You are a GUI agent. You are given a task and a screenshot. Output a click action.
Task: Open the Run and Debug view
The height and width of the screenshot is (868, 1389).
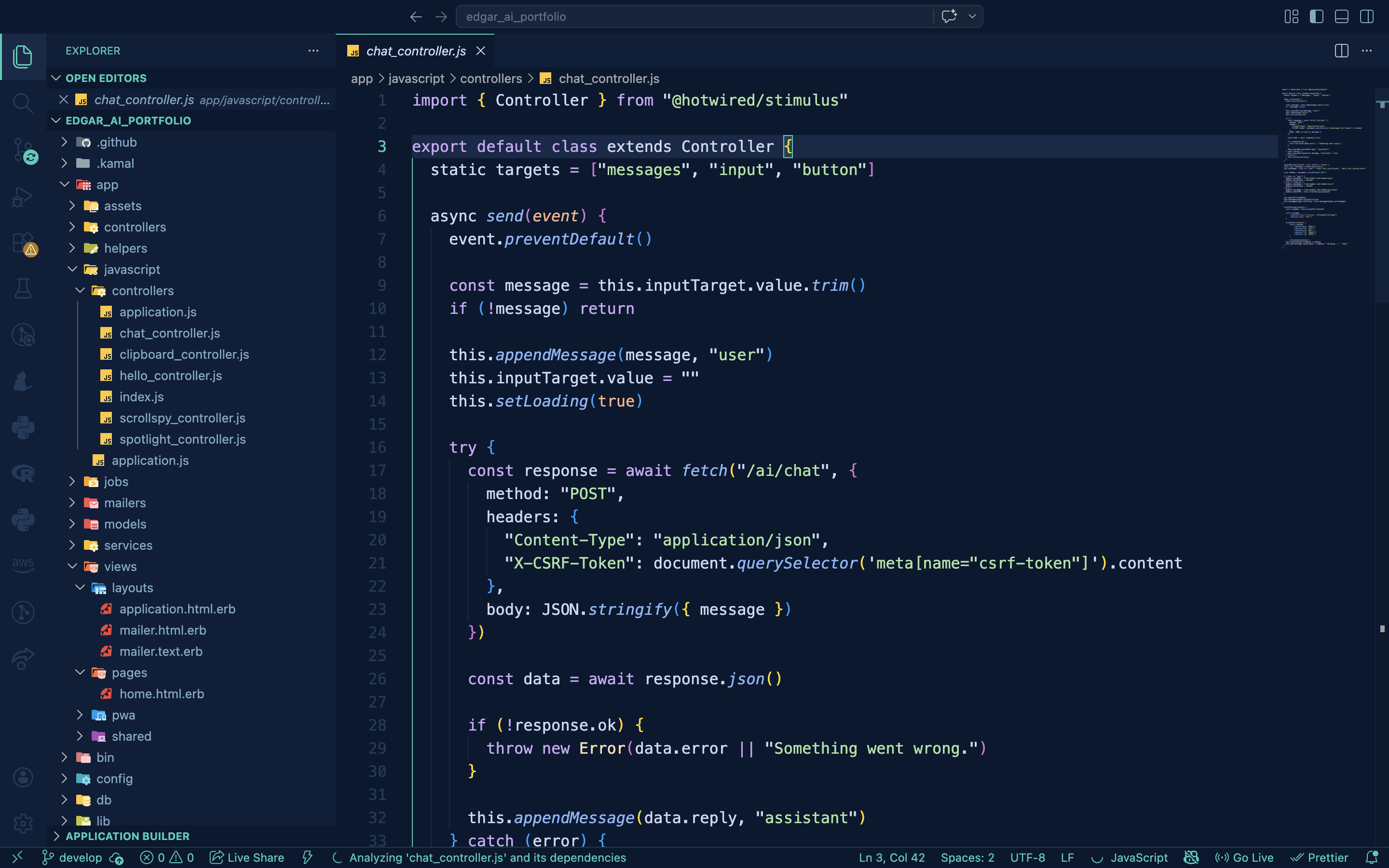click(23, 196)
